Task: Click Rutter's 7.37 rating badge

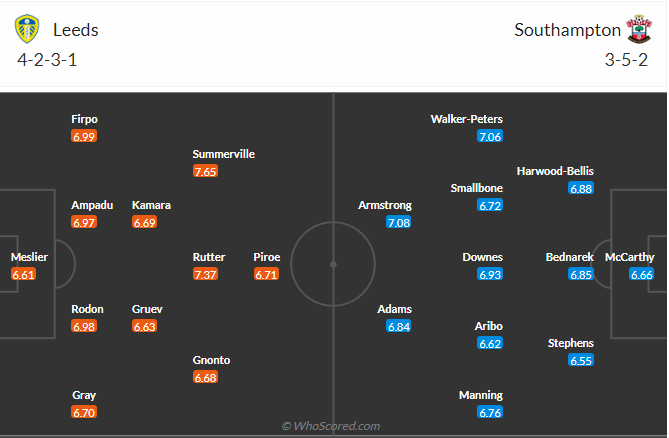Action: pos(206,274)
